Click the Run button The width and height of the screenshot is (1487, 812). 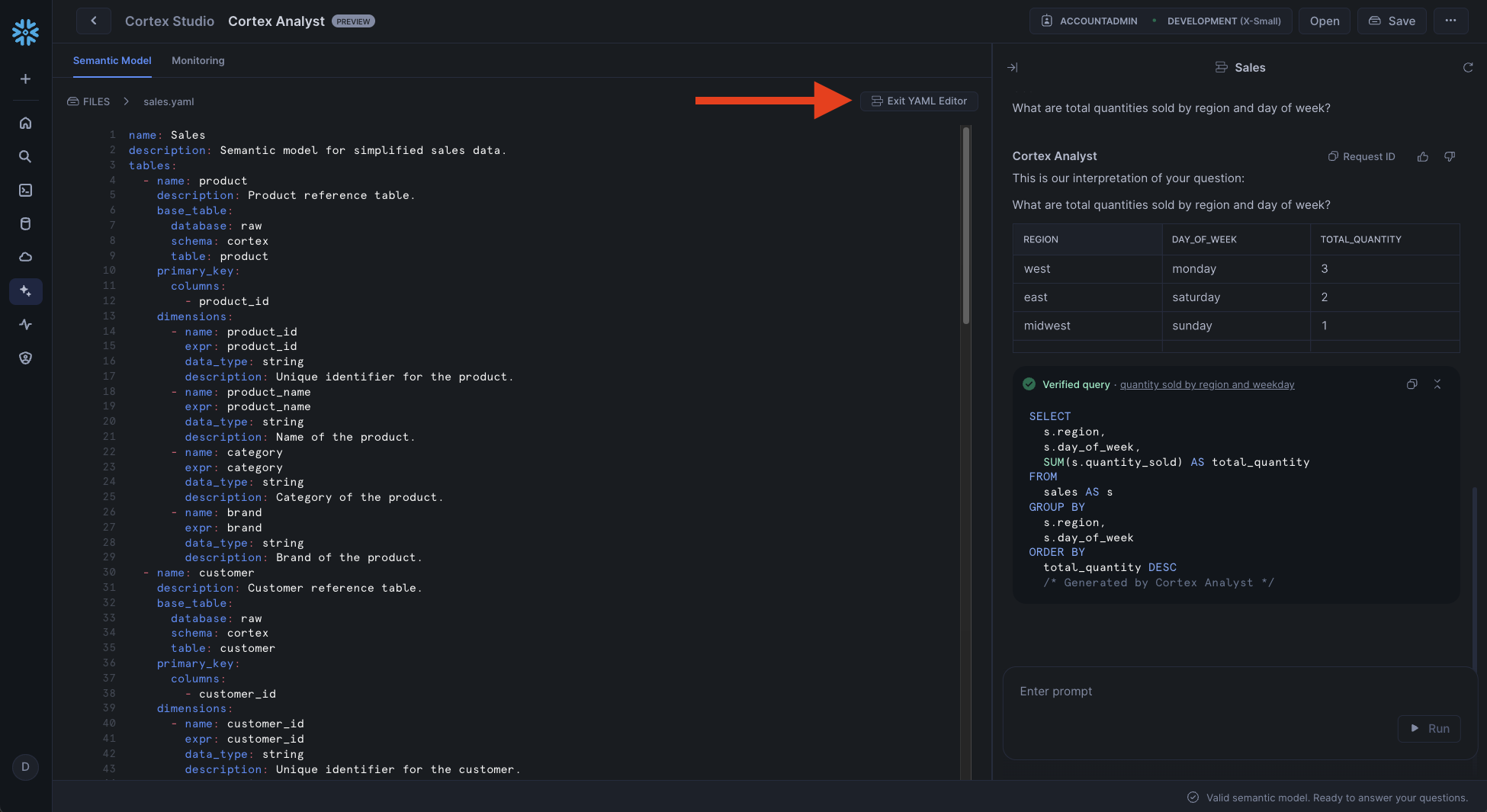tap(1429, 728)
